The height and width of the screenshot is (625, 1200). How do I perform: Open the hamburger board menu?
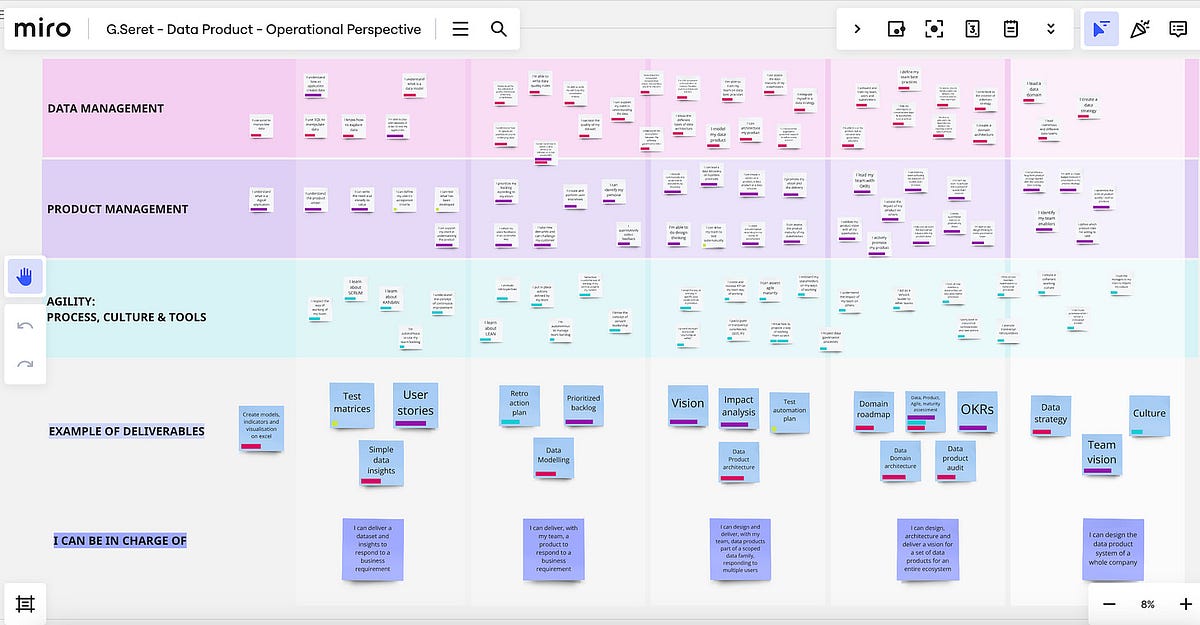tap(459, 29)
